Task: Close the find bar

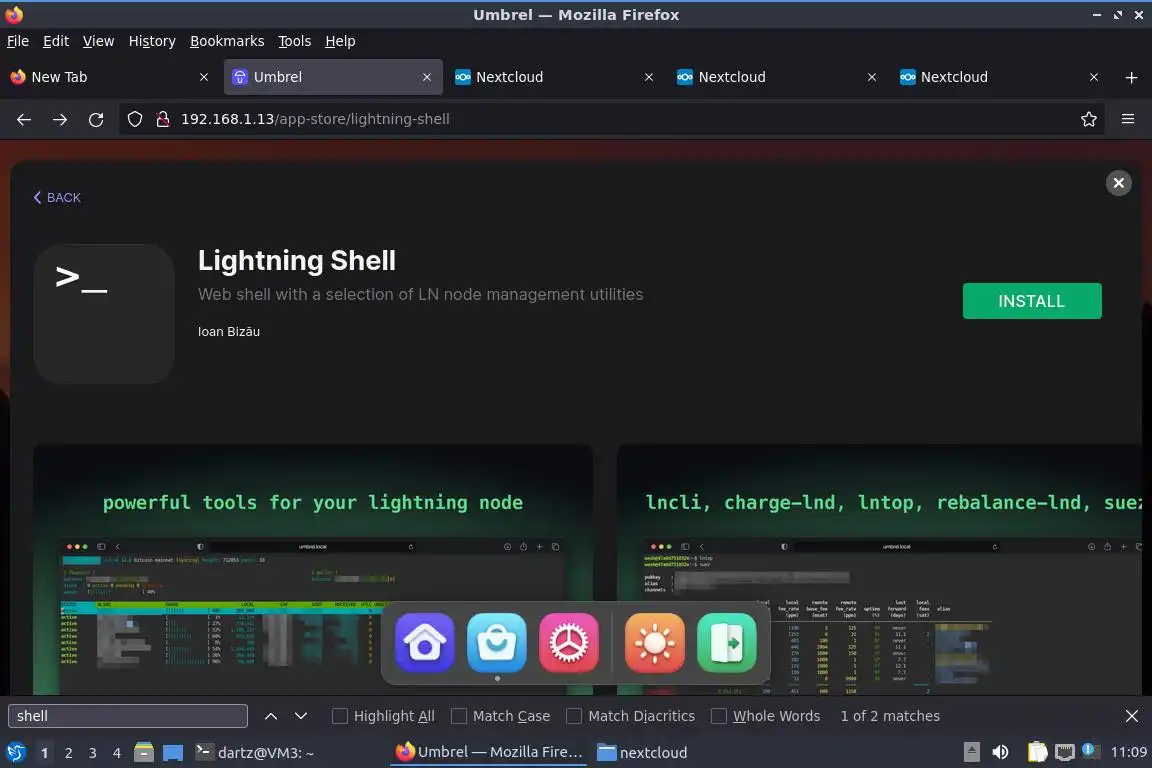Action: pos(1132,716)
